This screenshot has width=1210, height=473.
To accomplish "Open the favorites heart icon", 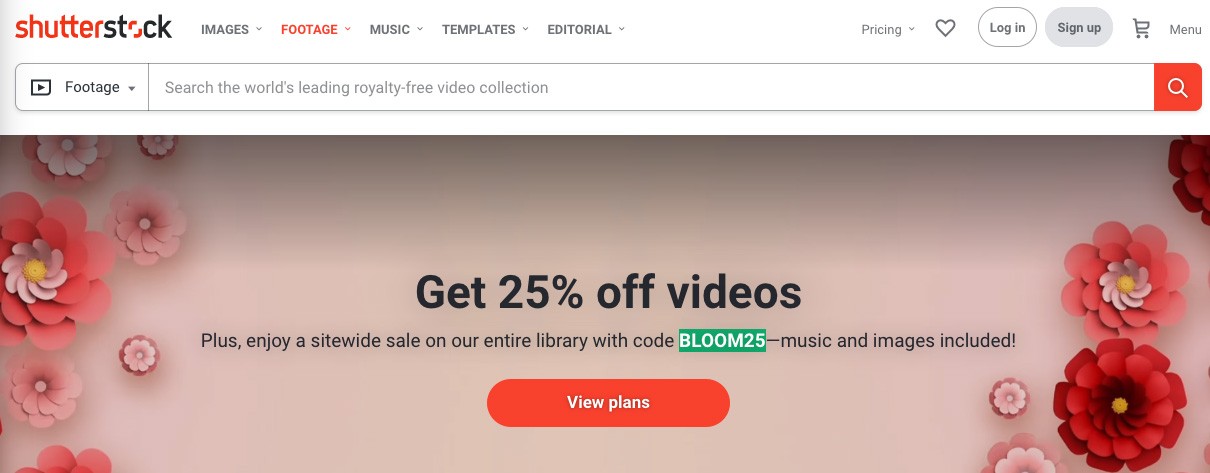I will click(945, 29).
